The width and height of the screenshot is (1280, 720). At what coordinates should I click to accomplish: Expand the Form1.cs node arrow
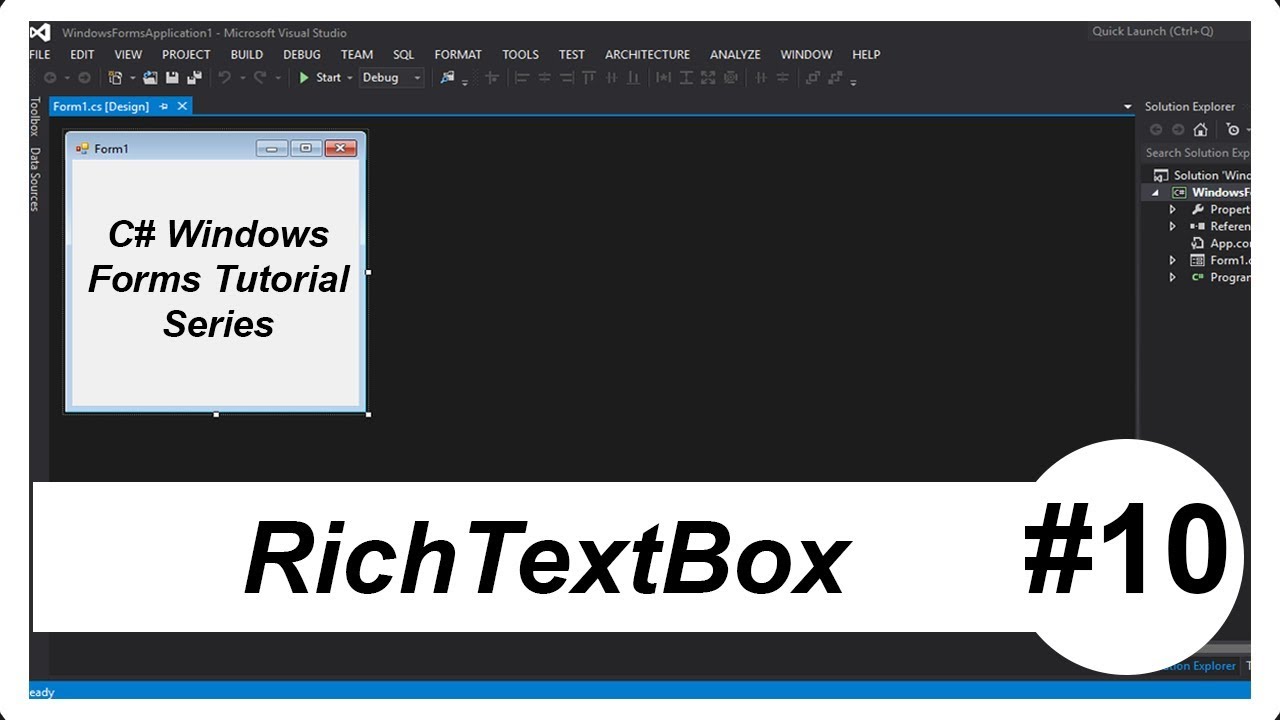click(x=1173, y=261)
